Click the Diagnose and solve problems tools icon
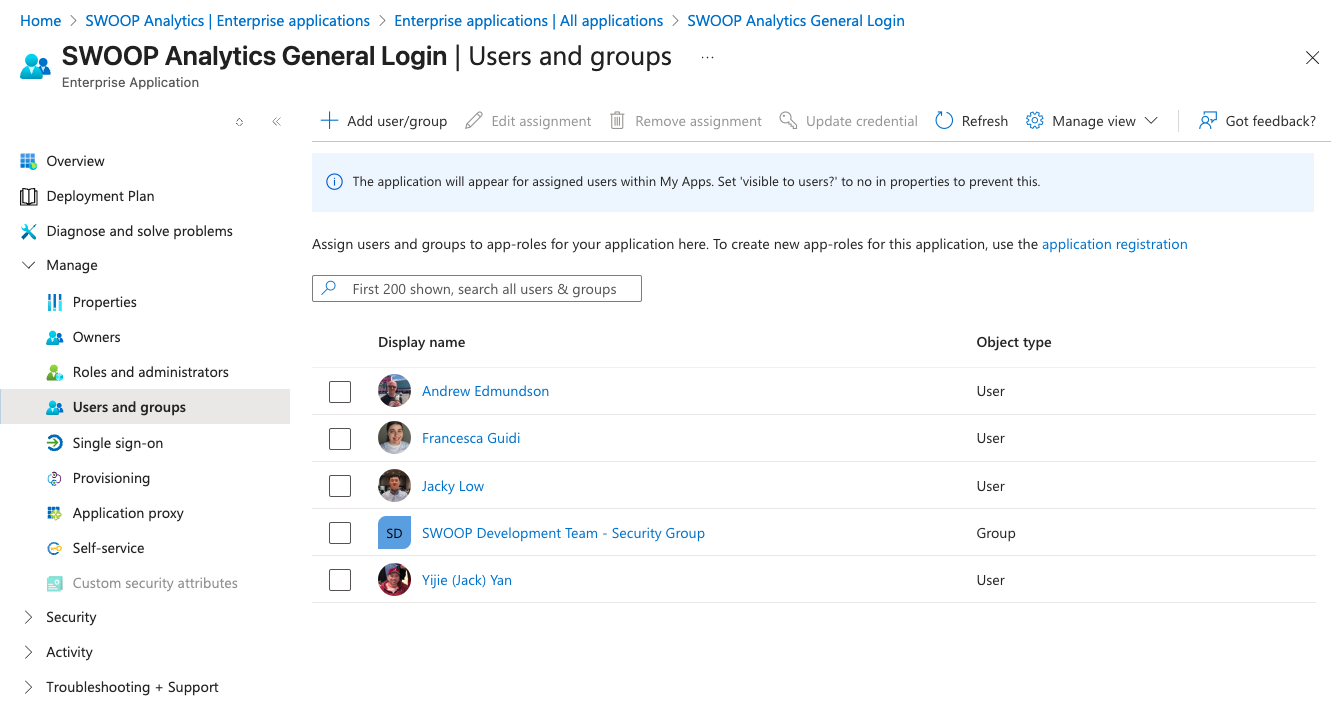This screenshot has width=1338, height=724. point(28,231)
